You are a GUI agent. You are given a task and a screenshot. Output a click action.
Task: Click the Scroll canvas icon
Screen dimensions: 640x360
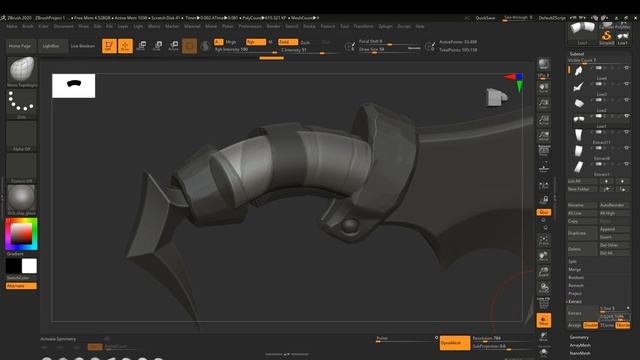[x=544, y=88]
